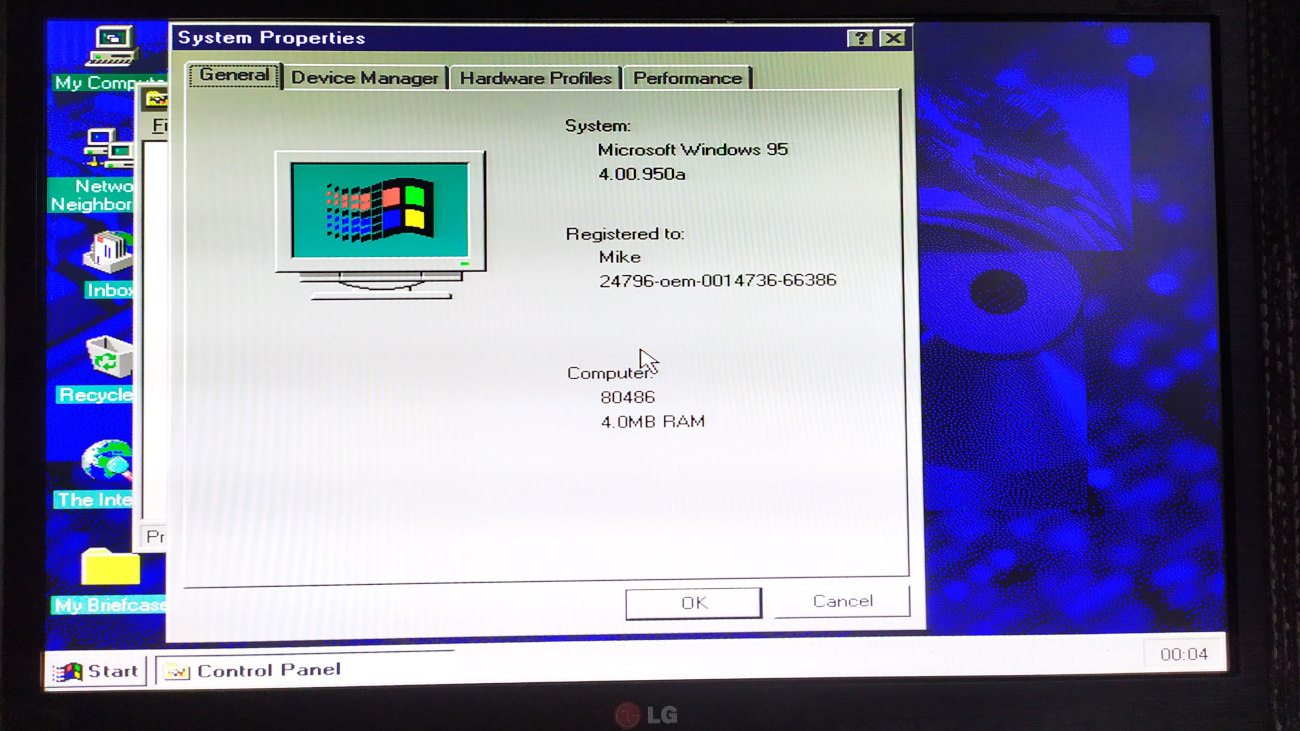Switch to the Performance tab
1300x731 pixels.
(x=687, y=78)
